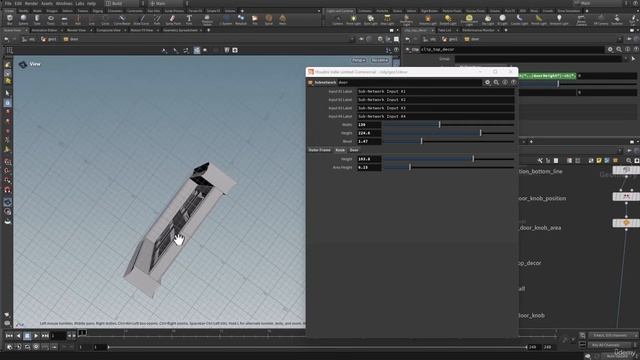Viewport: 640px width, 360px height.
Task: Select the Spray Paint shelf tool
Action: pyautogui.click(x=173, y=20)
